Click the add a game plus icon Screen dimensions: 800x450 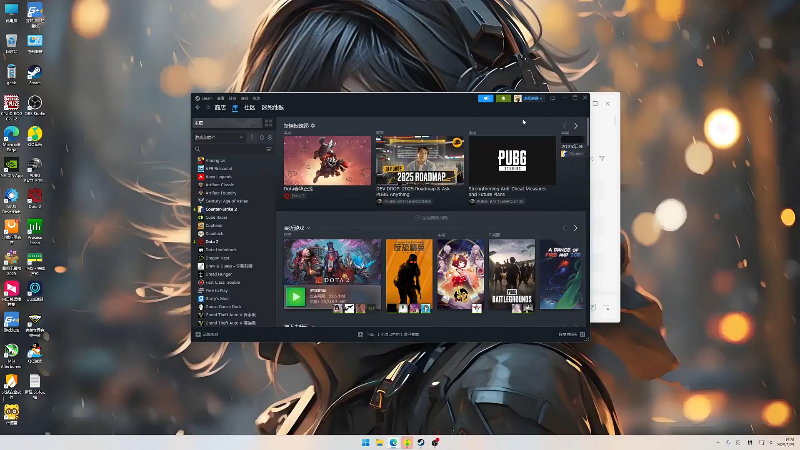(x=198, y=334)
